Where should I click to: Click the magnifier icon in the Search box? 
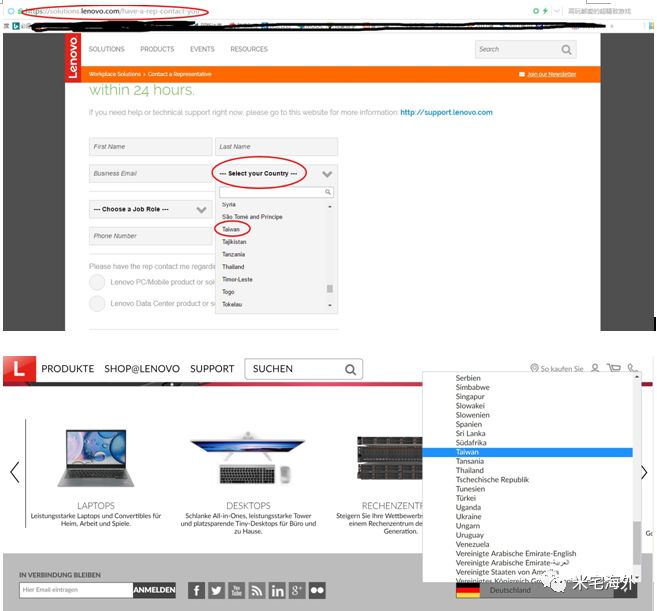coord(566,49)
